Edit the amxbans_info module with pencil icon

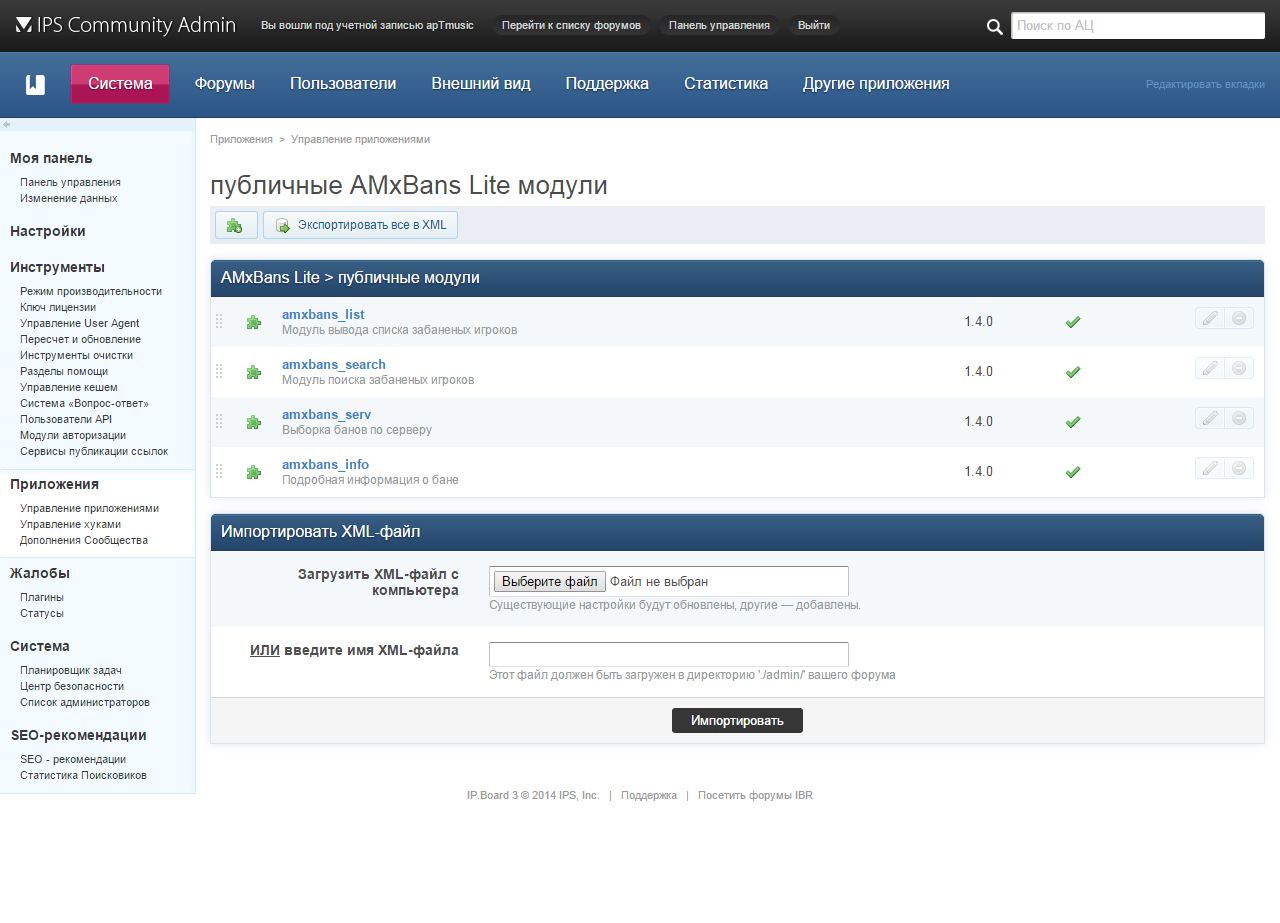[1210, 468]
